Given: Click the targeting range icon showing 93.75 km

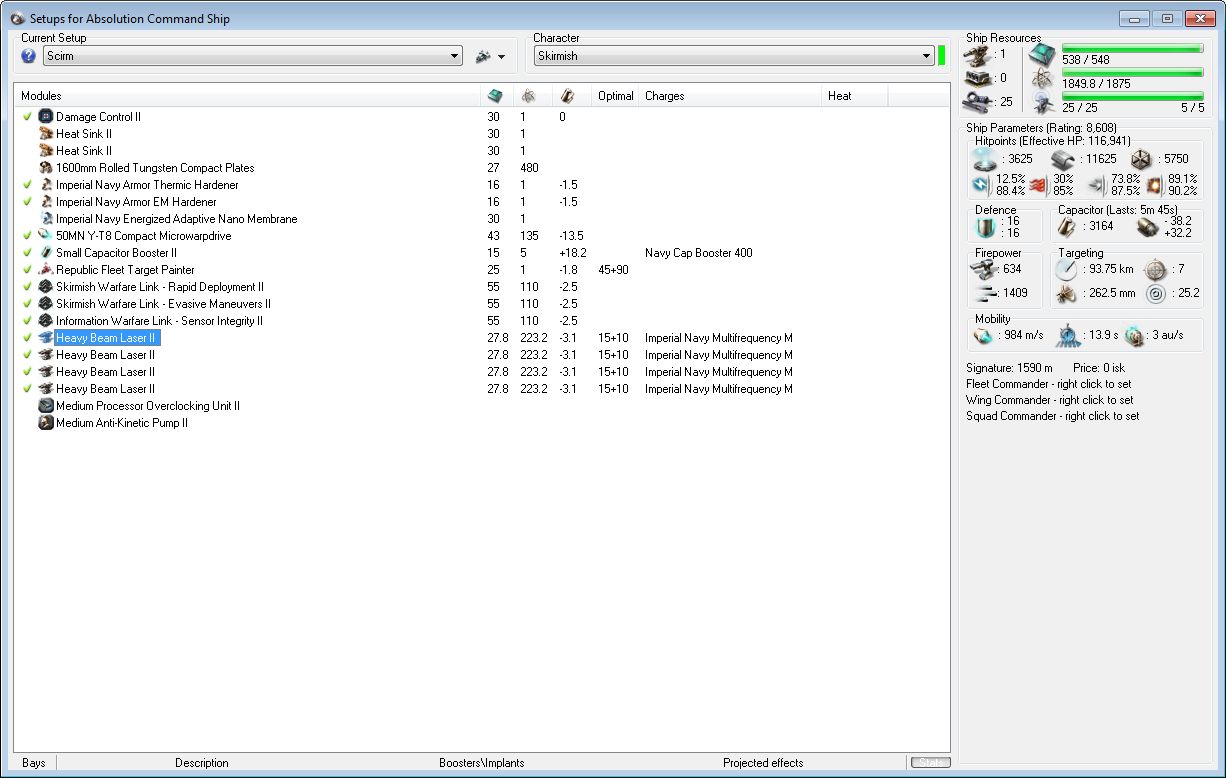Looking at the screenshot, I should tap(1067, 269).
